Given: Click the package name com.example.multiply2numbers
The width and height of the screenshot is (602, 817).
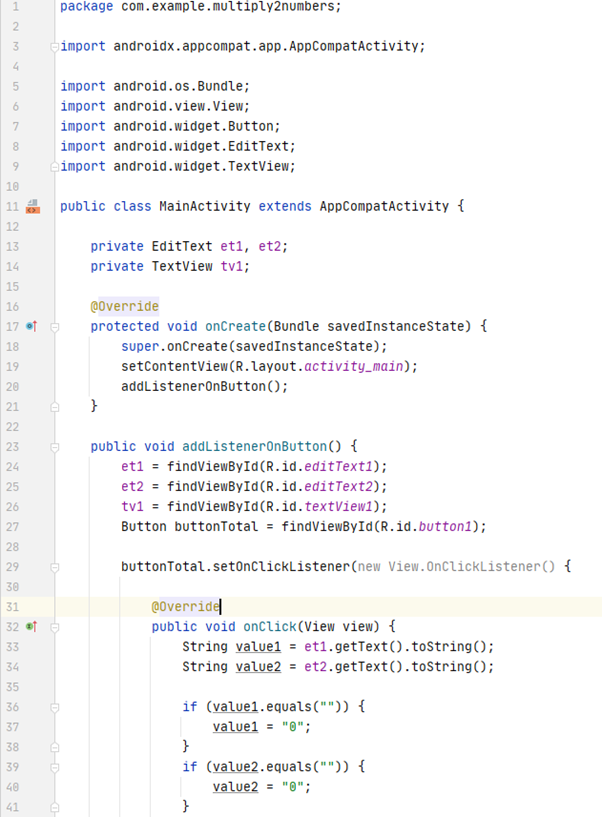Looking at the screenshot, I should (x=228, y=6).
